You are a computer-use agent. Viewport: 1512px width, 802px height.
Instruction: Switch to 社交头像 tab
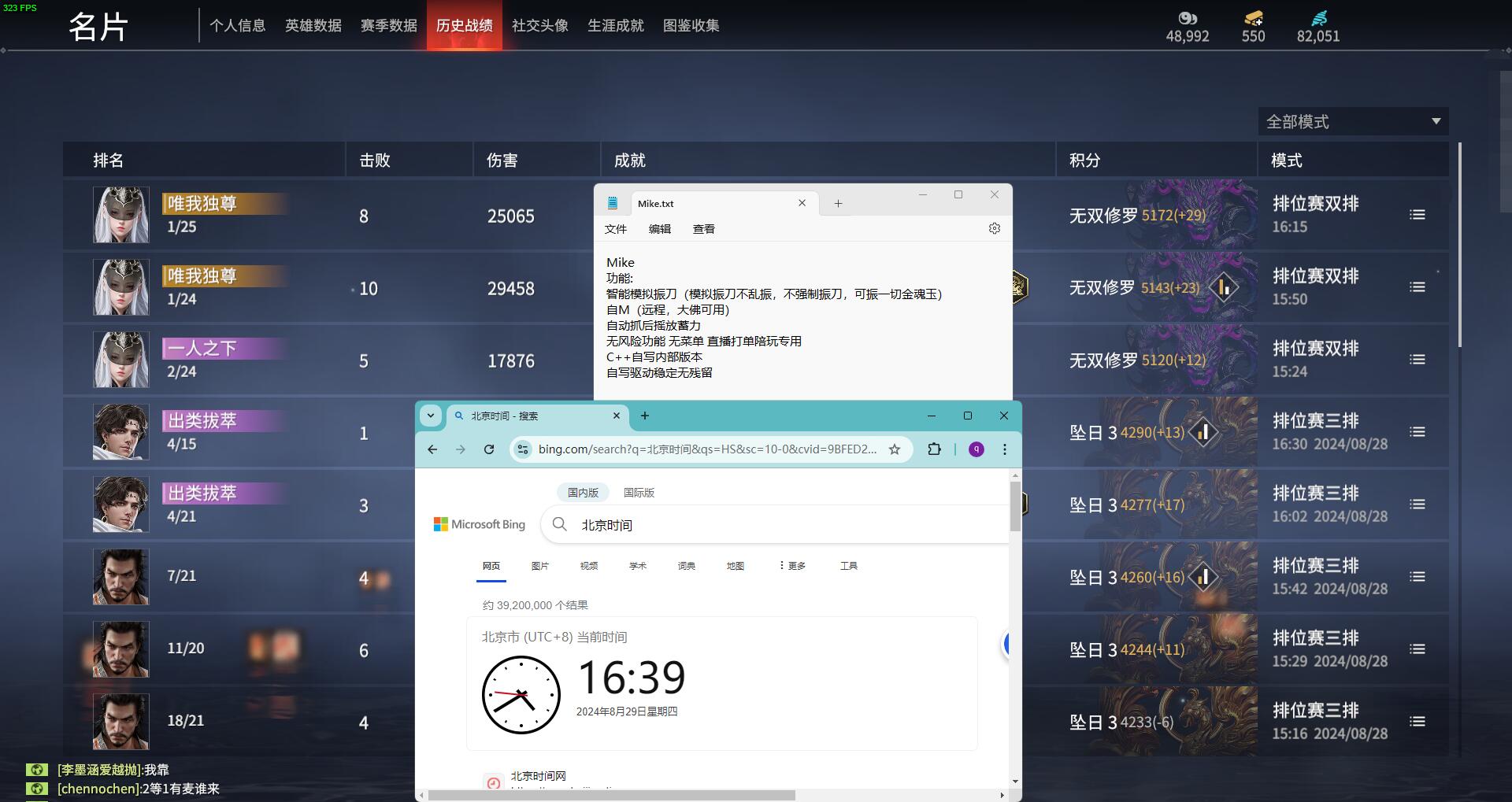(x=540, y=26)
